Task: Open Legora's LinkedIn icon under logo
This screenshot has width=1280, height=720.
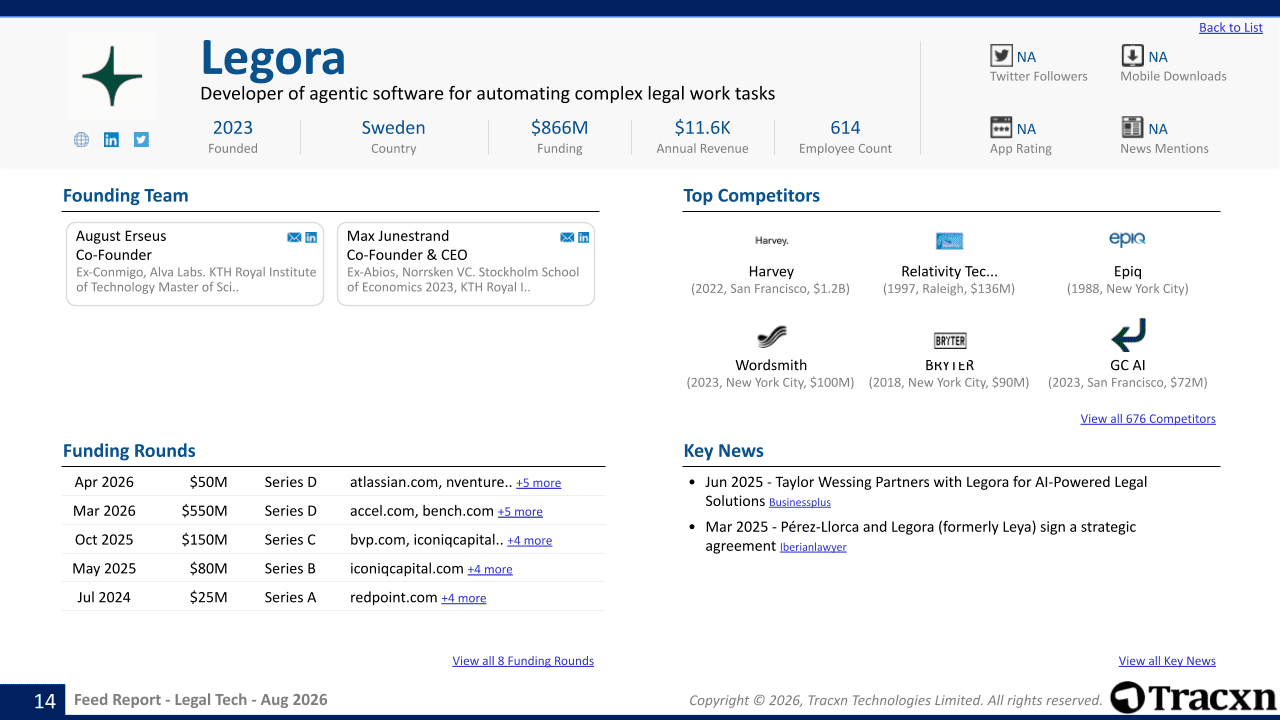Action: 111,140
